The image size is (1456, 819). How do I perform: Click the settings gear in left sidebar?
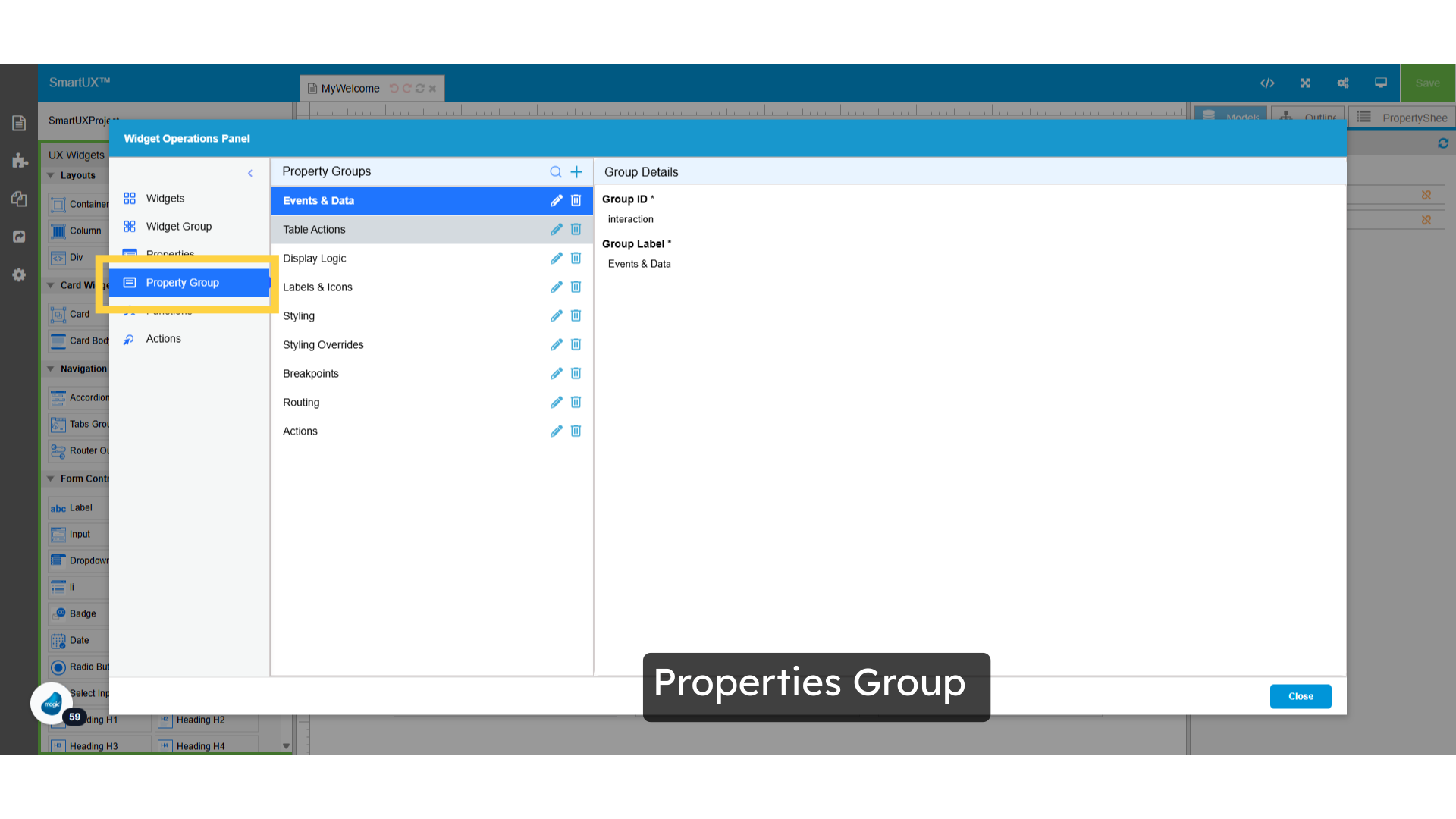[19, 275]
